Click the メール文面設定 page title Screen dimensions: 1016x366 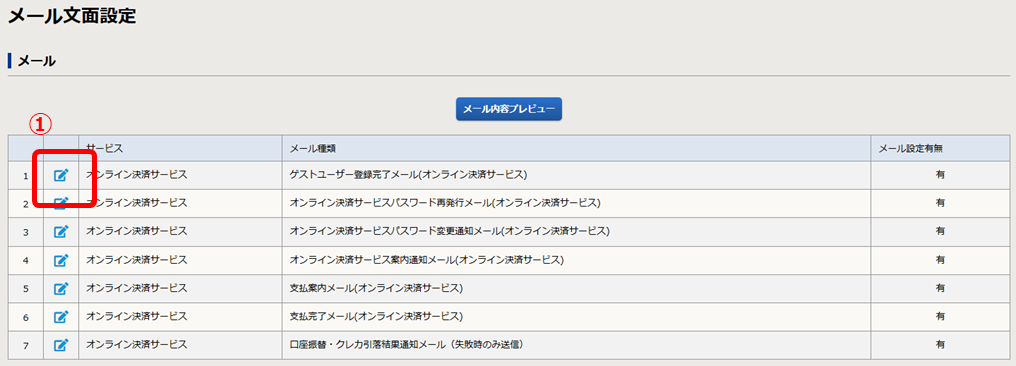[72, 16]
